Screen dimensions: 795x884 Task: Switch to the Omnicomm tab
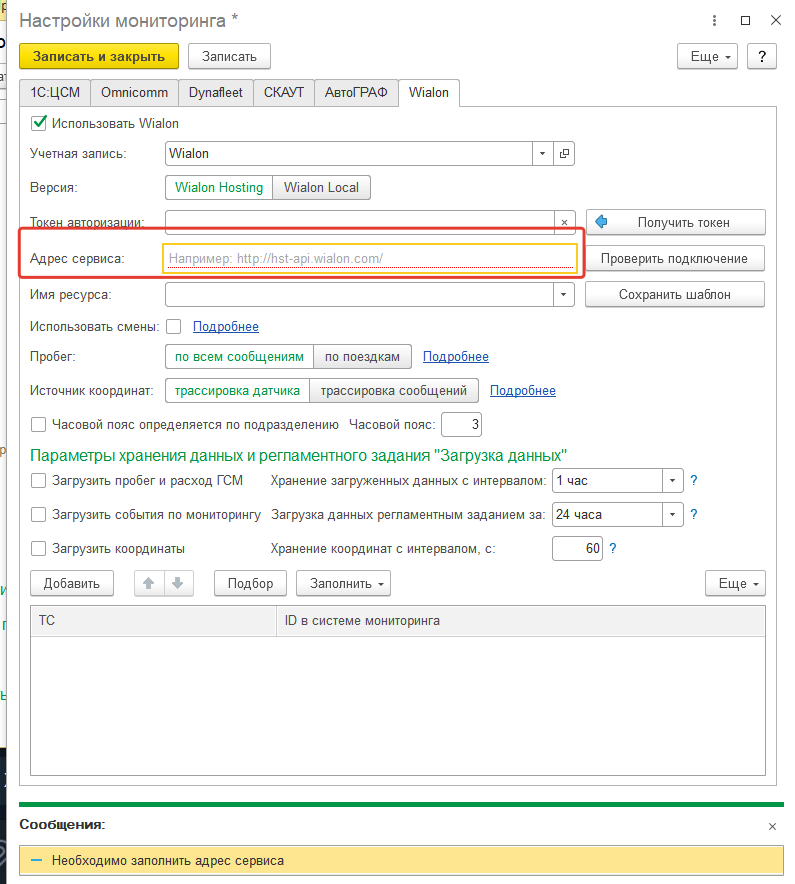click(135, 93)
